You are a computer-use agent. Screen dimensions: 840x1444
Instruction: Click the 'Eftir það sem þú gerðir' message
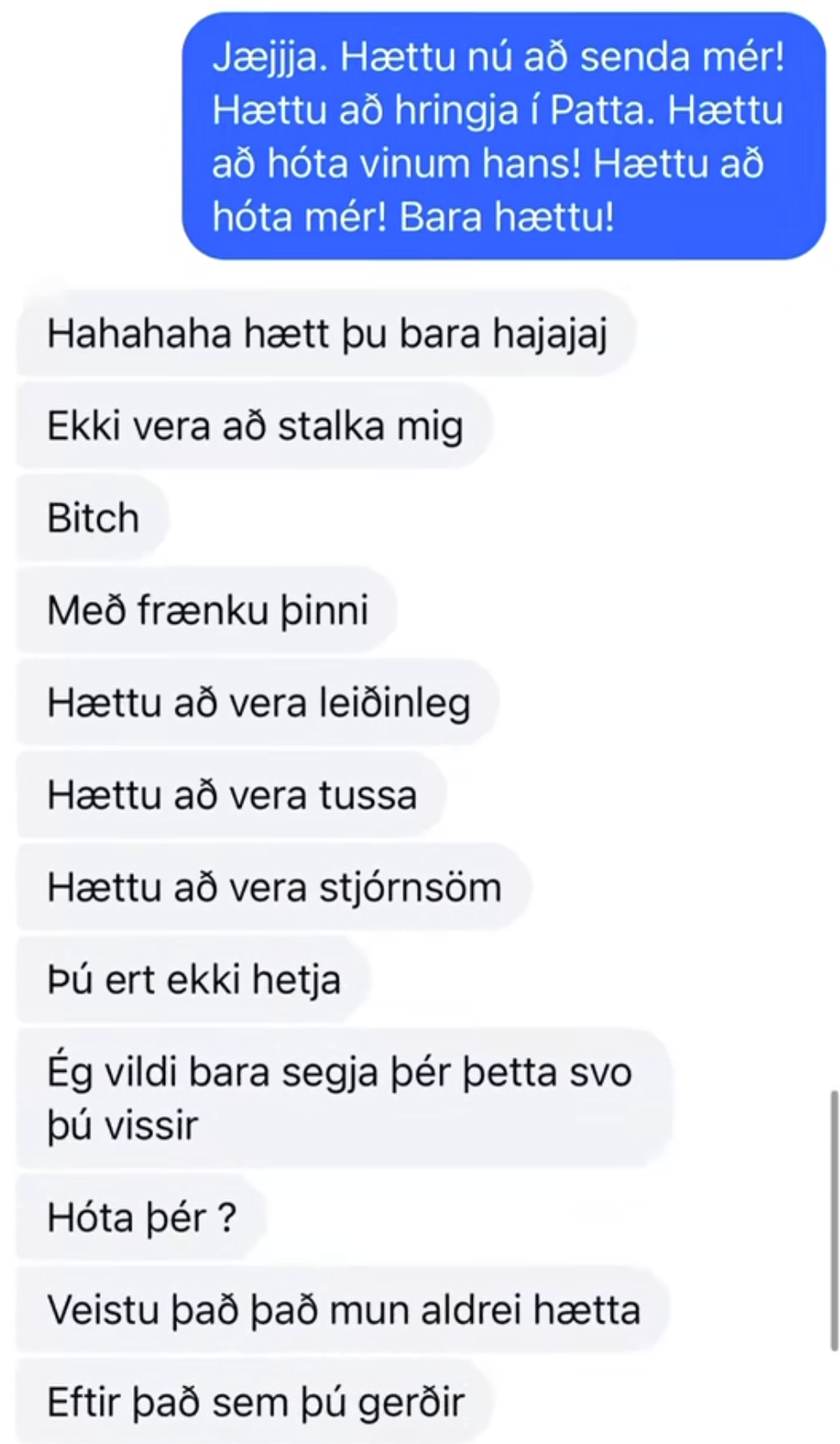pyautogui.click(x=255, y=1401)
